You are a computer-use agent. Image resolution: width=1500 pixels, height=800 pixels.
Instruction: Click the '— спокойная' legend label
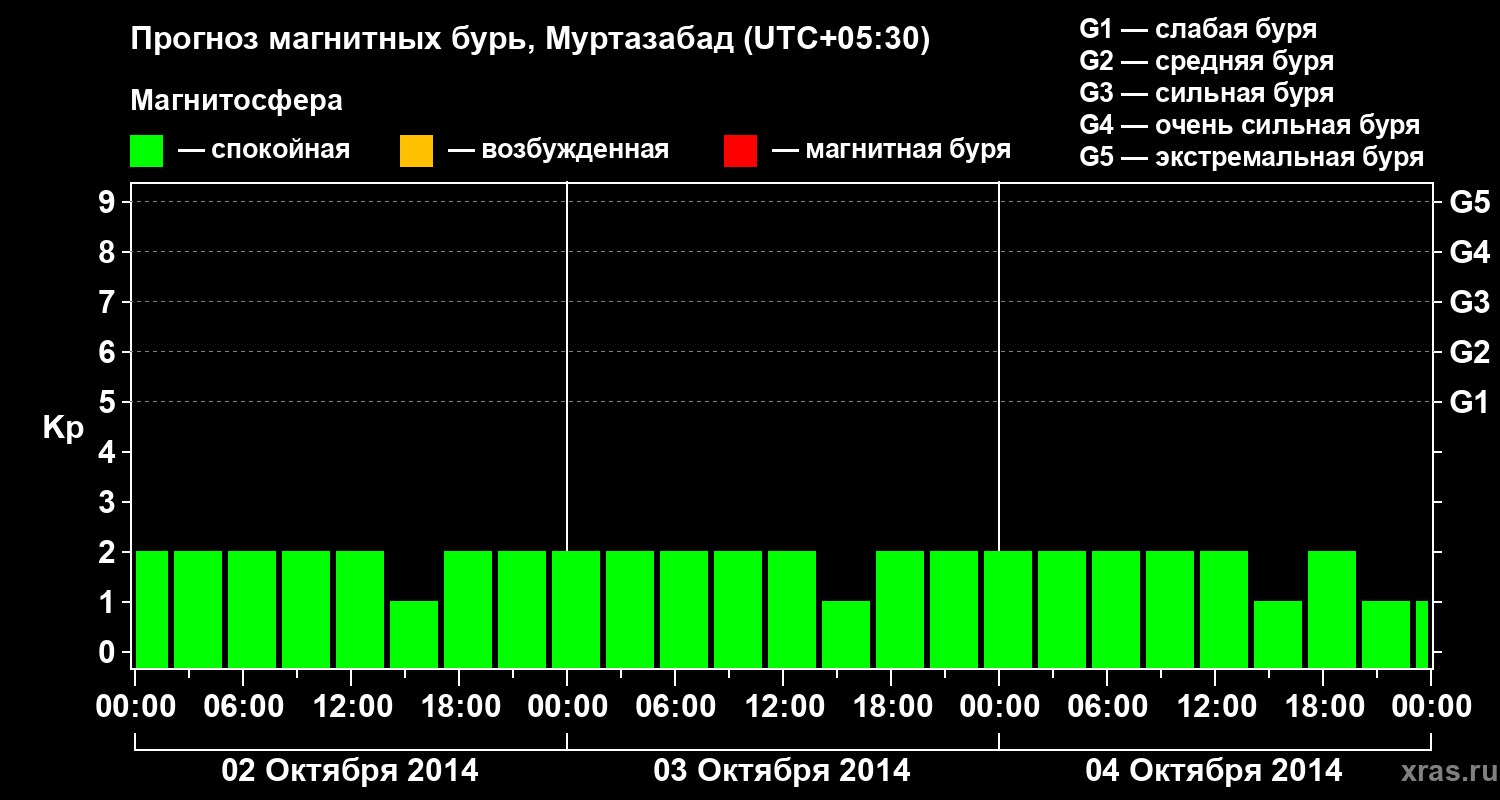pos(264,151)
